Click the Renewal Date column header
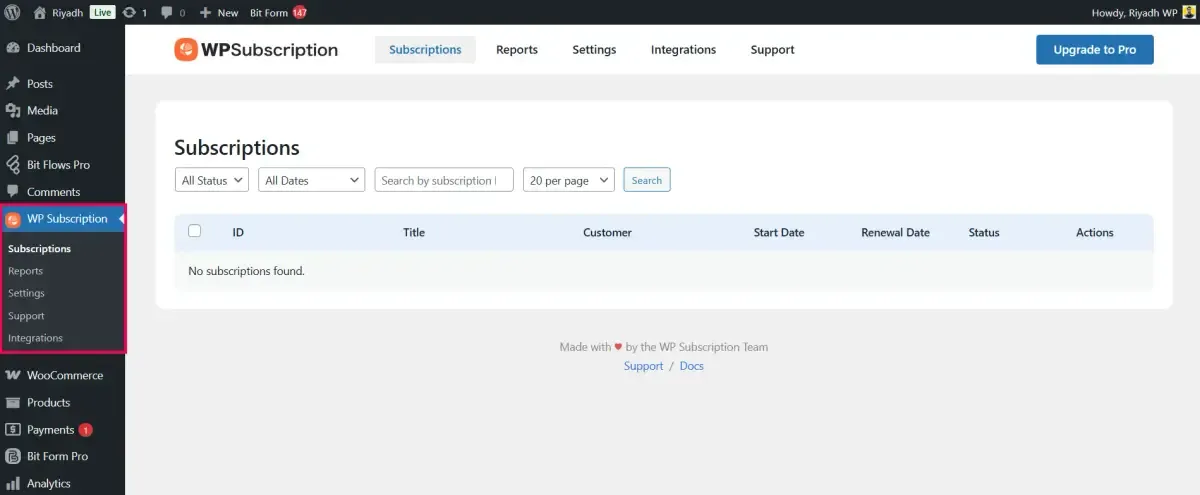Image resolution: width=1200 pixels, height=495 pixels. (x=895, y=232)
